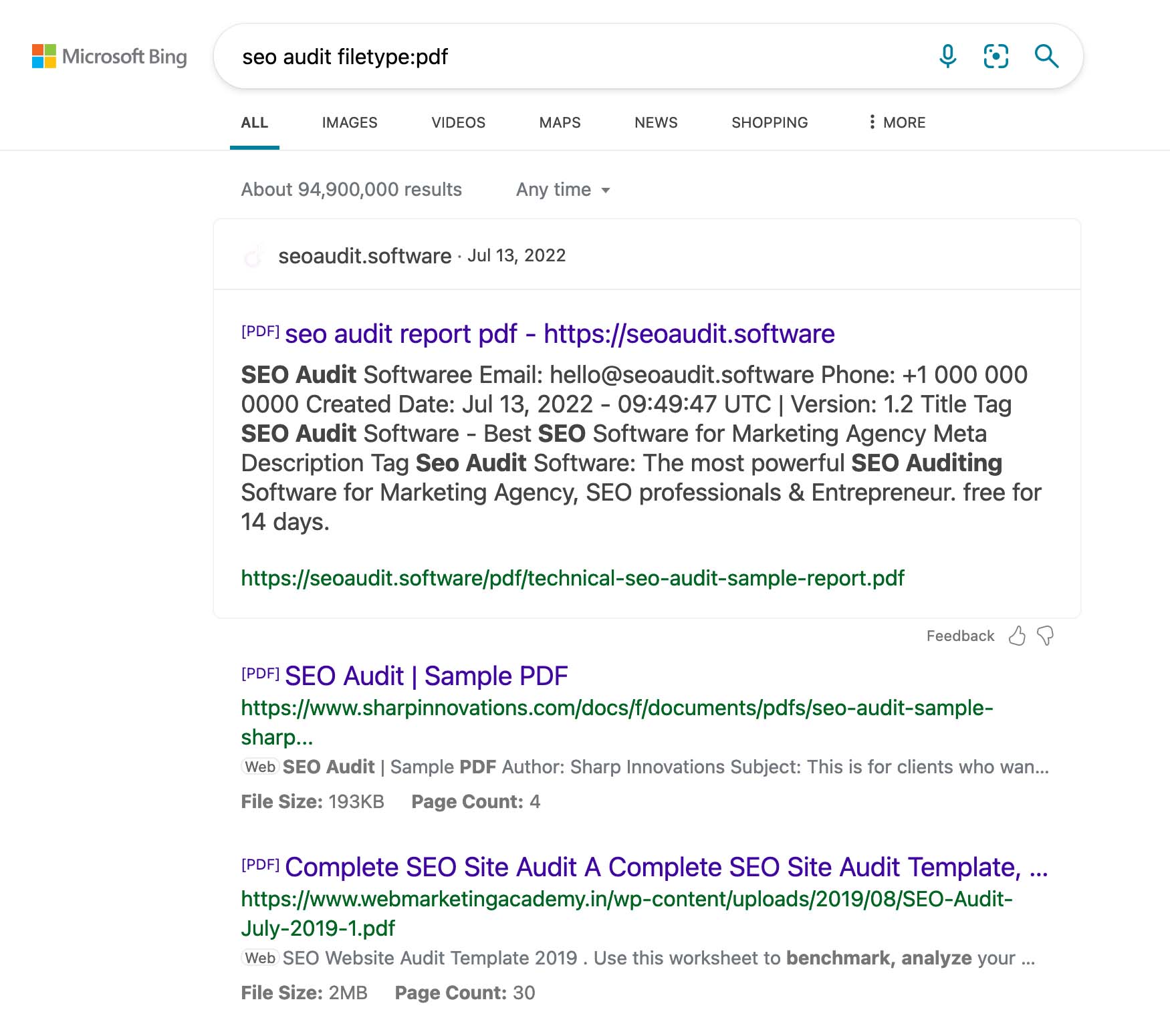Click the [PDF] tag before seo audit report
Image resolution: width=1170 pixels, height=1036 pixels.
260,330
